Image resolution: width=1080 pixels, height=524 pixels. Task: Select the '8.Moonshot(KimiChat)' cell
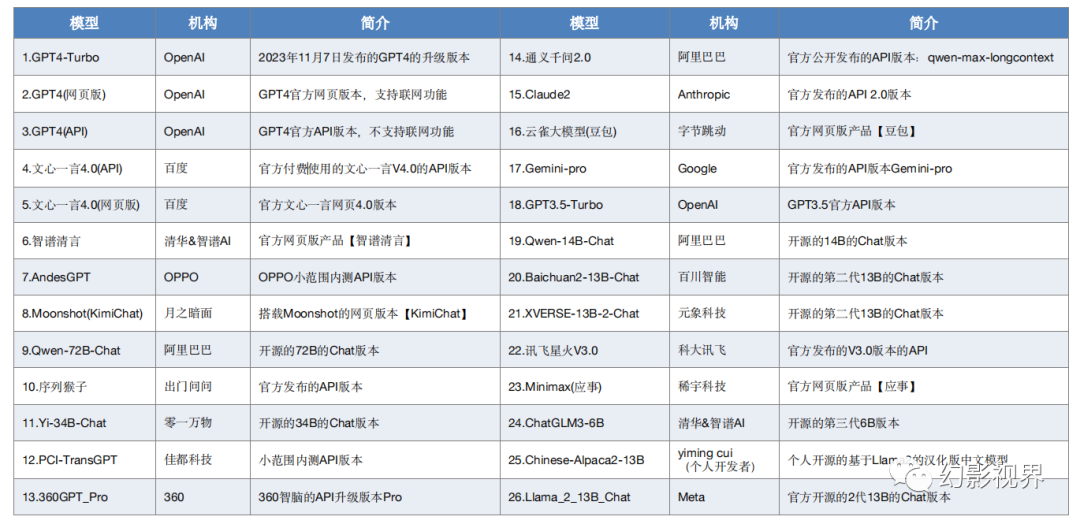click(84, 314)
